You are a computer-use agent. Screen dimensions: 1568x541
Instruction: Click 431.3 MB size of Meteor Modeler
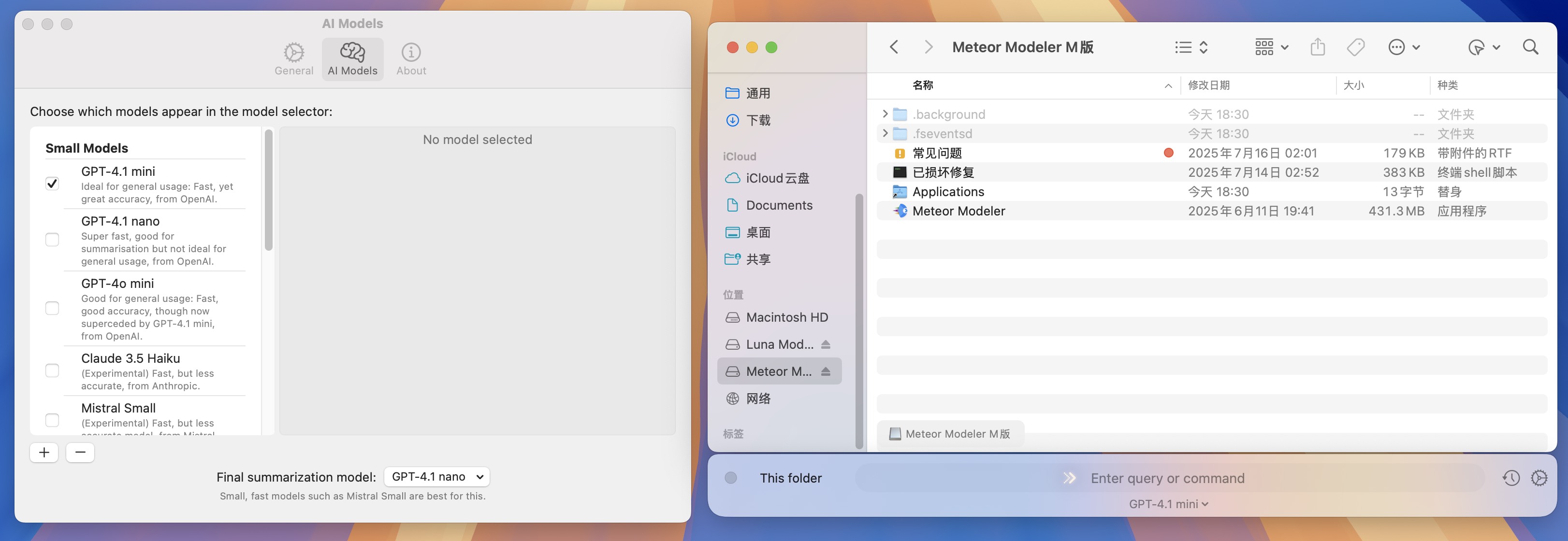point(1396,211)
